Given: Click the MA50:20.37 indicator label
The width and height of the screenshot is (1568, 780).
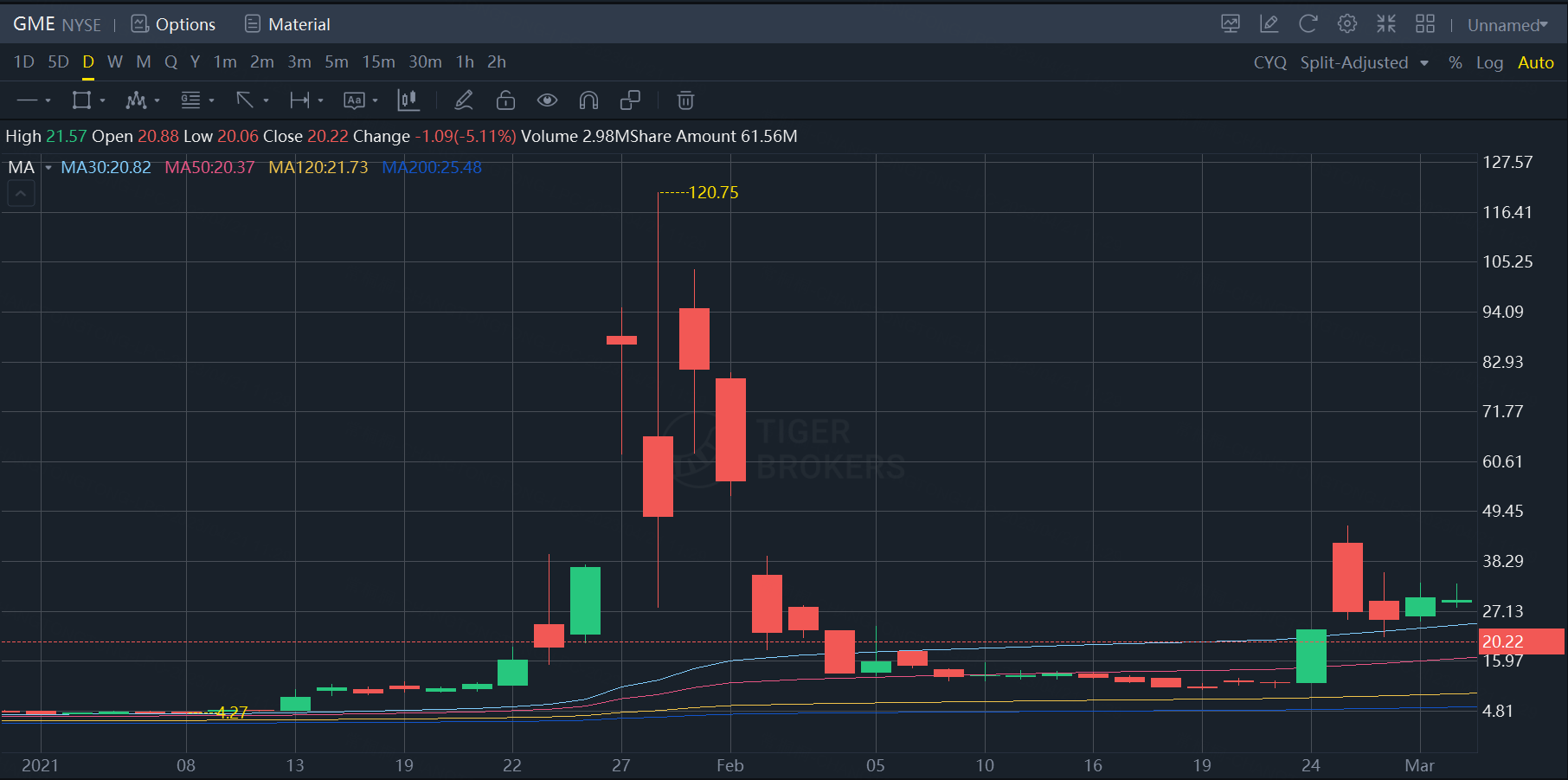Looking at the screenshot, I should 209,167.
